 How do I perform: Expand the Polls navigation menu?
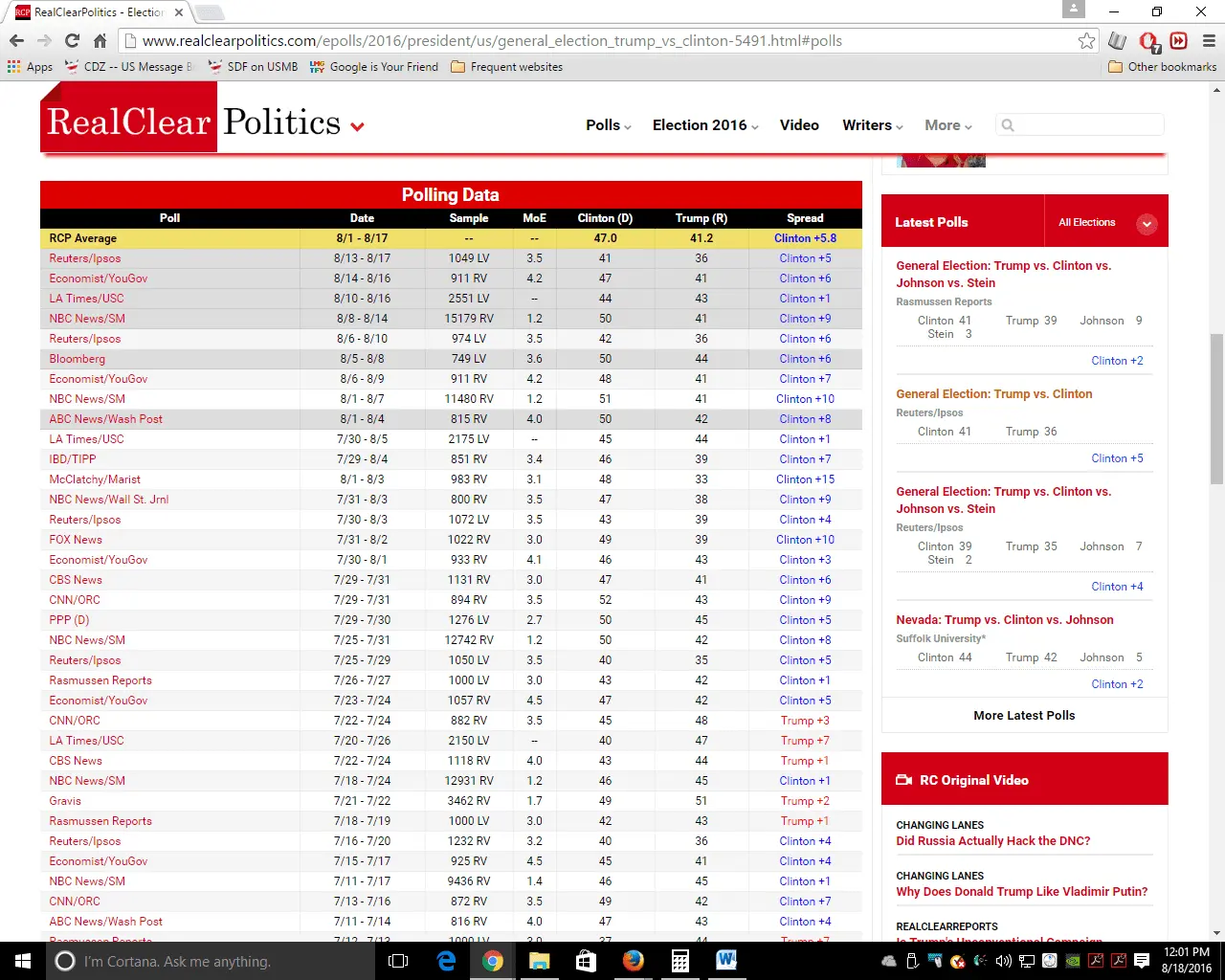point(609,125)
